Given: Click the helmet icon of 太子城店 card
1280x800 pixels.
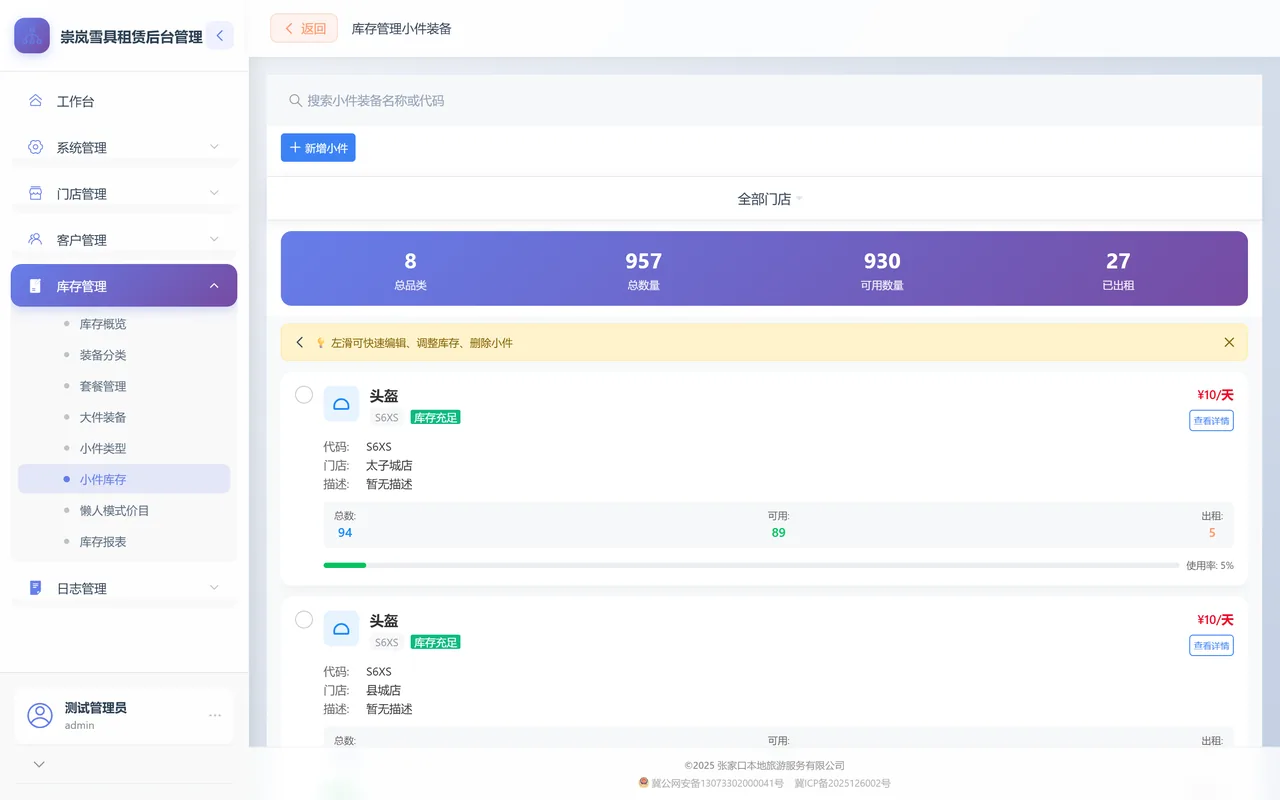Looking at the screenshot, I should (x=341, y=404).
